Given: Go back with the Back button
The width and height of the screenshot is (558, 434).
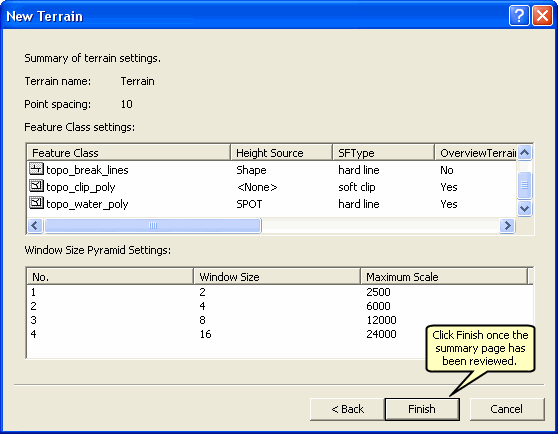Looking at the screenshot, I should point(347,409).
